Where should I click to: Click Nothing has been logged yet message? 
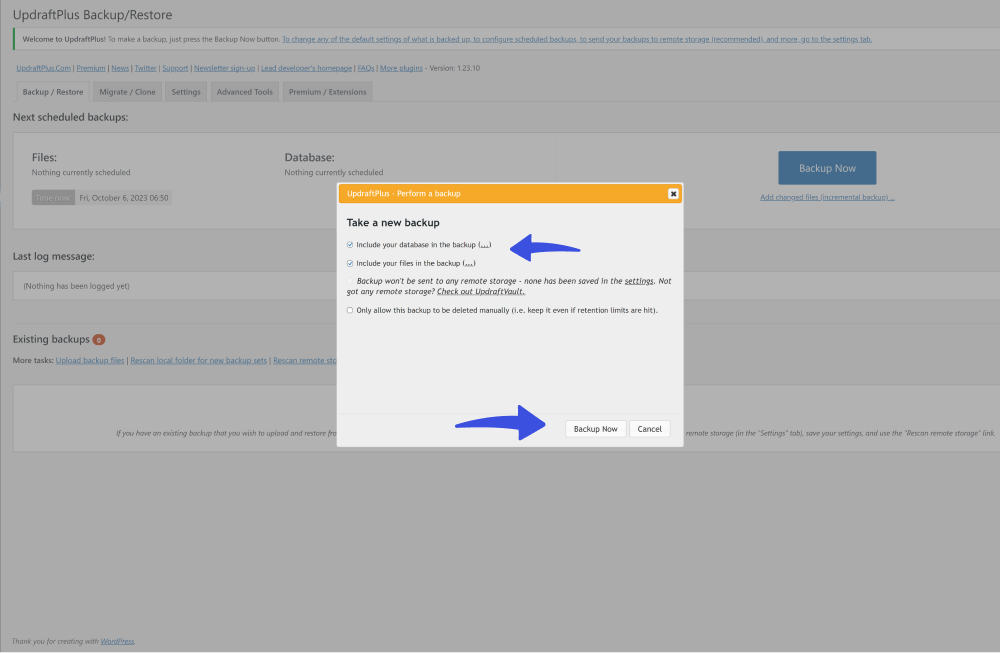[77, 286]
